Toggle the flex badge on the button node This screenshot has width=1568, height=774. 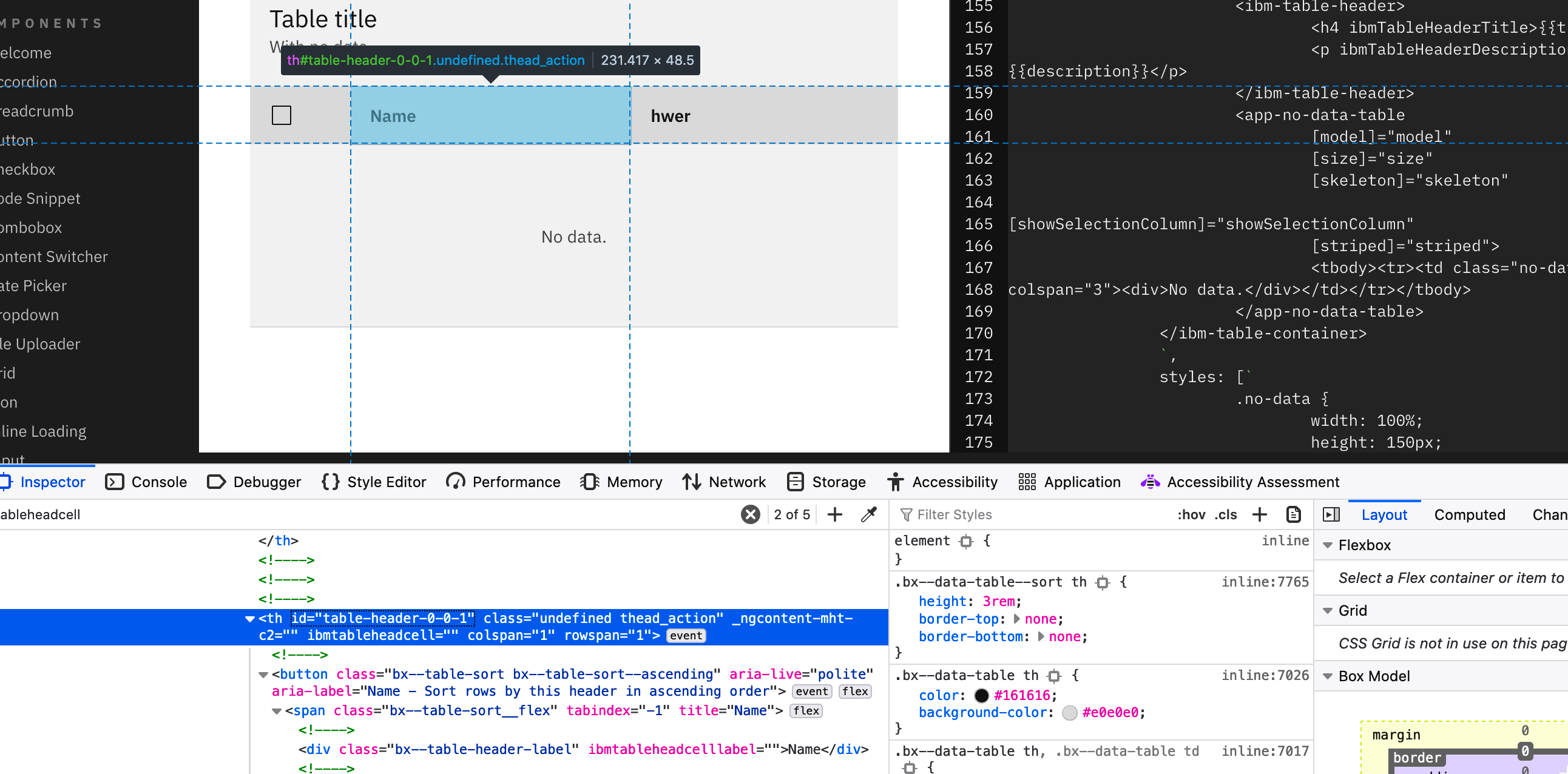pyautogui.click(x=854, y=692)
